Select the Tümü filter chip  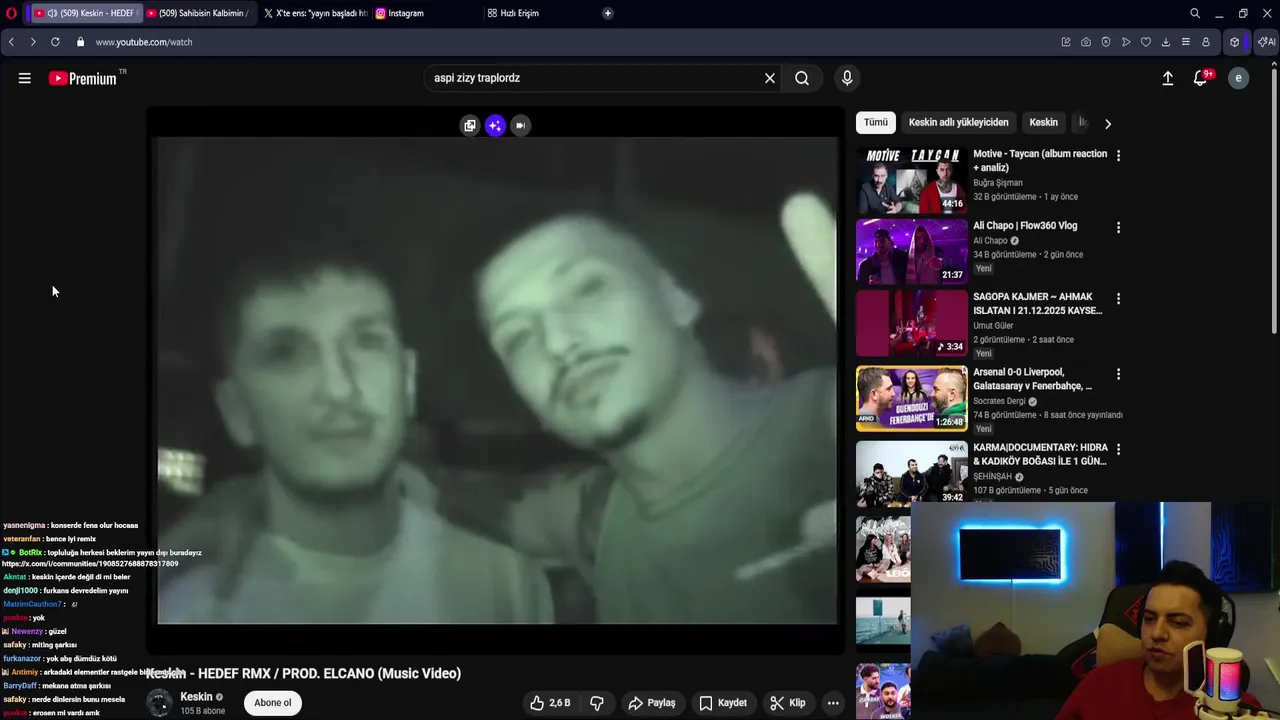(x=876, y=122)
